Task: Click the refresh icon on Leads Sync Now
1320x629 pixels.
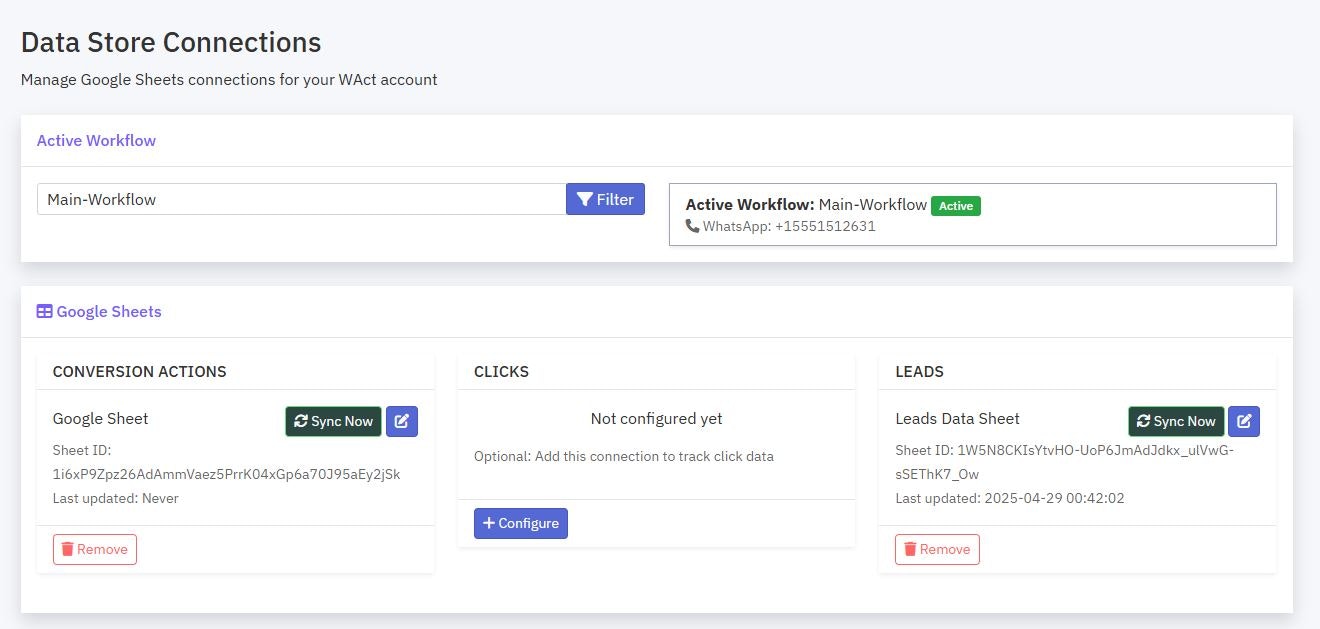Action: (x=1144, y=421)
